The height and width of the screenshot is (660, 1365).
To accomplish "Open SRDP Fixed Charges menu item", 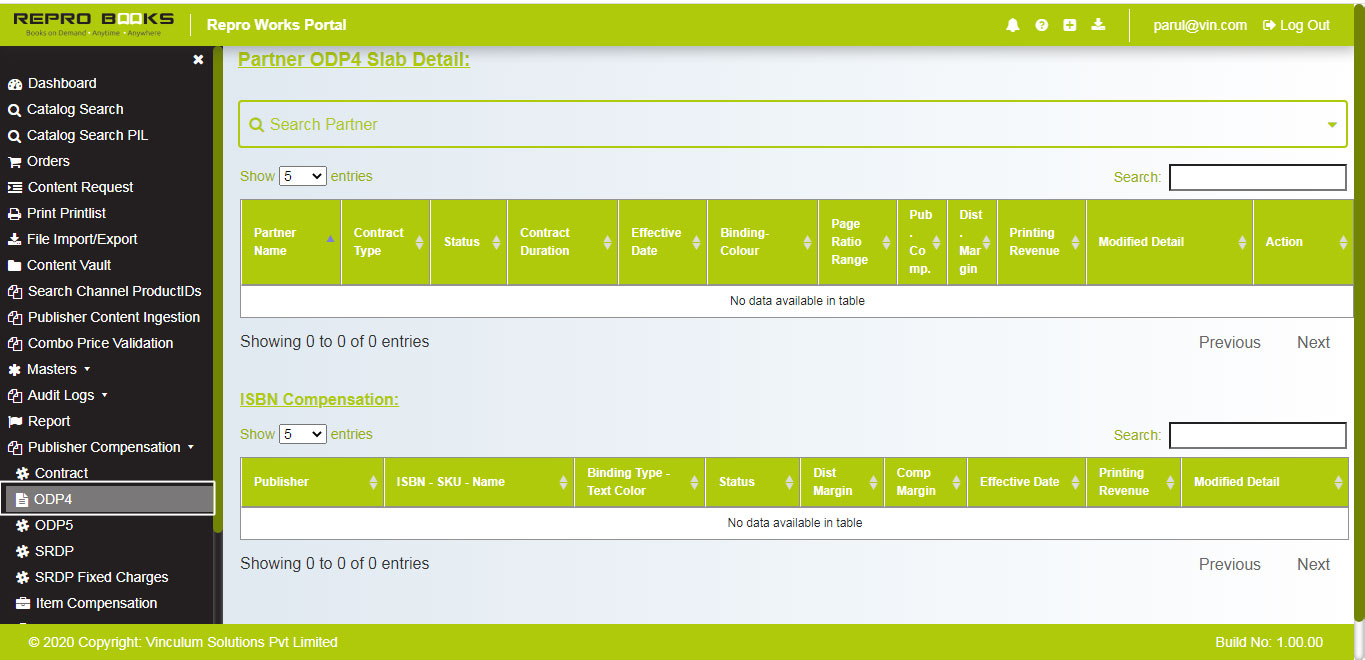I will [x=100, y=577].
